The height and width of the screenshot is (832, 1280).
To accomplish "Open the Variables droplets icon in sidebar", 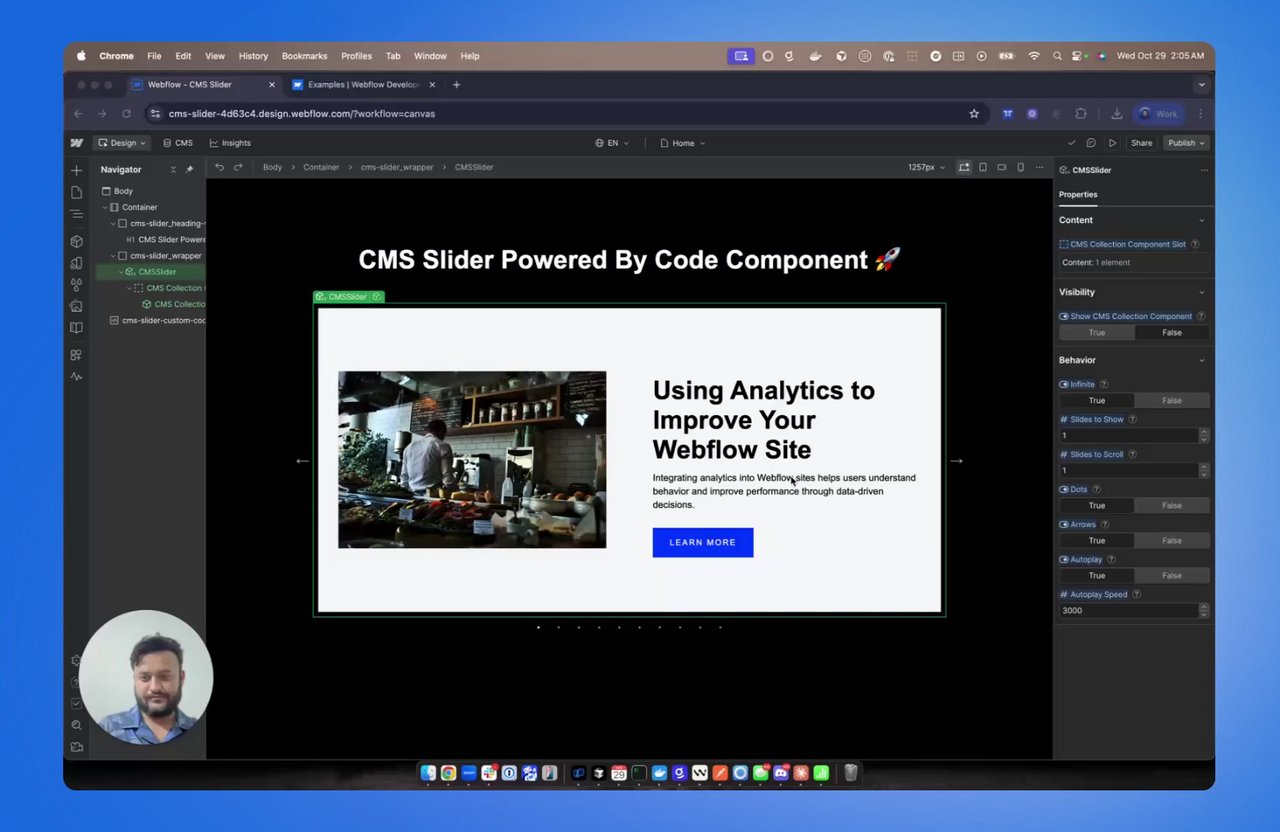I will click(x=76, y=285).
